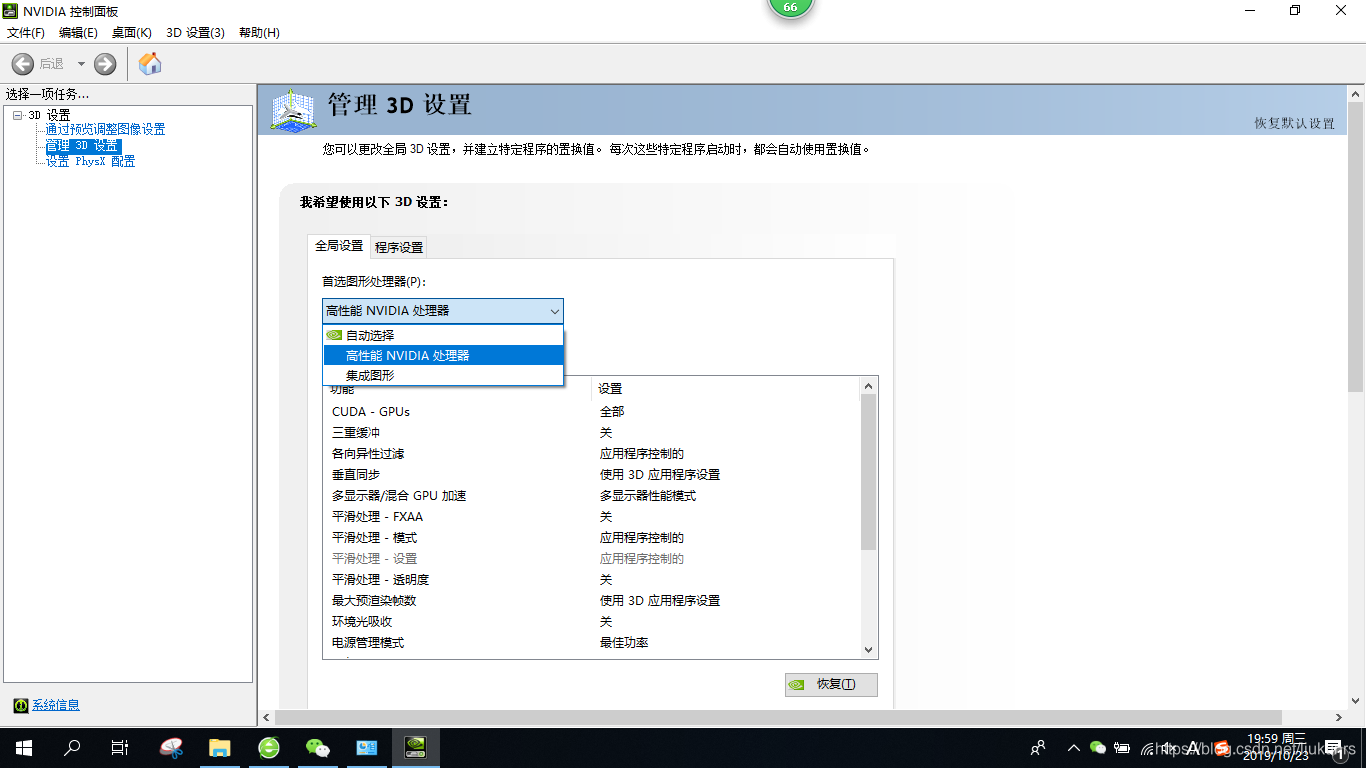The height and width of the screenshot is (768, 1366).
Task: Click the main panel vertical scroll-down arrow
Action: (1357, 701)
